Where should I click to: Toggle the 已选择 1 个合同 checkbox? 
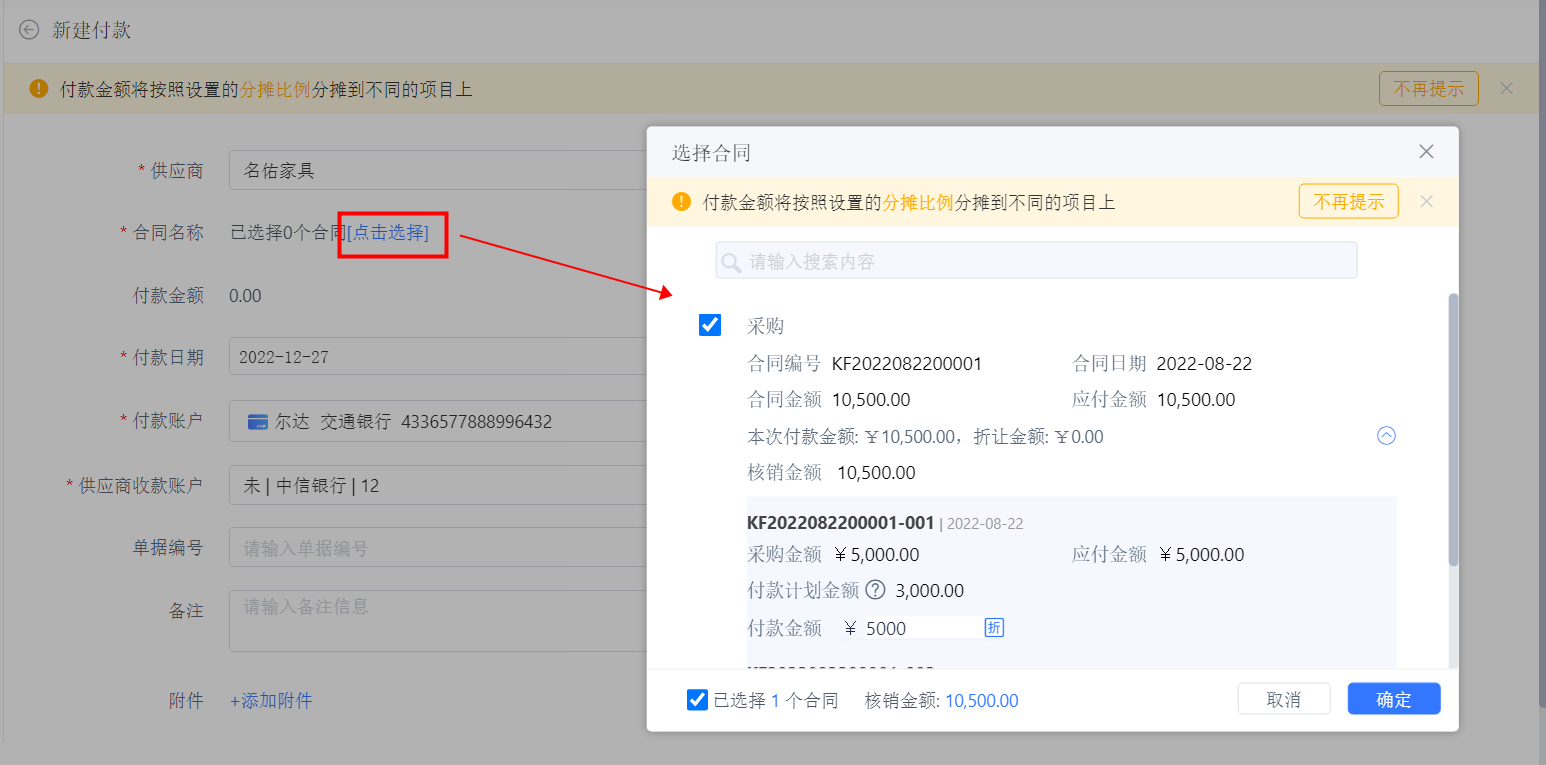tap(698, 700)
